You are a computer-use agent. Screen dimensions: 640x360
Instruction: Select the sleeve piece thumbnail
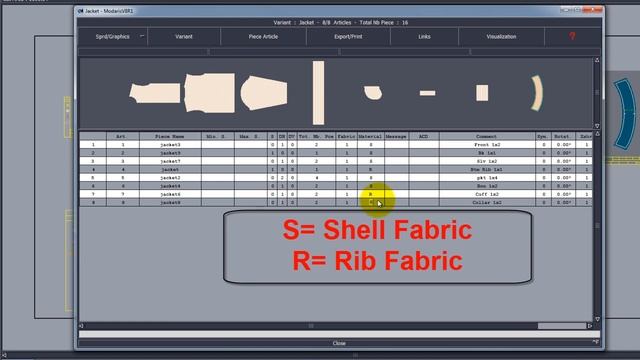tap(264, 93)
